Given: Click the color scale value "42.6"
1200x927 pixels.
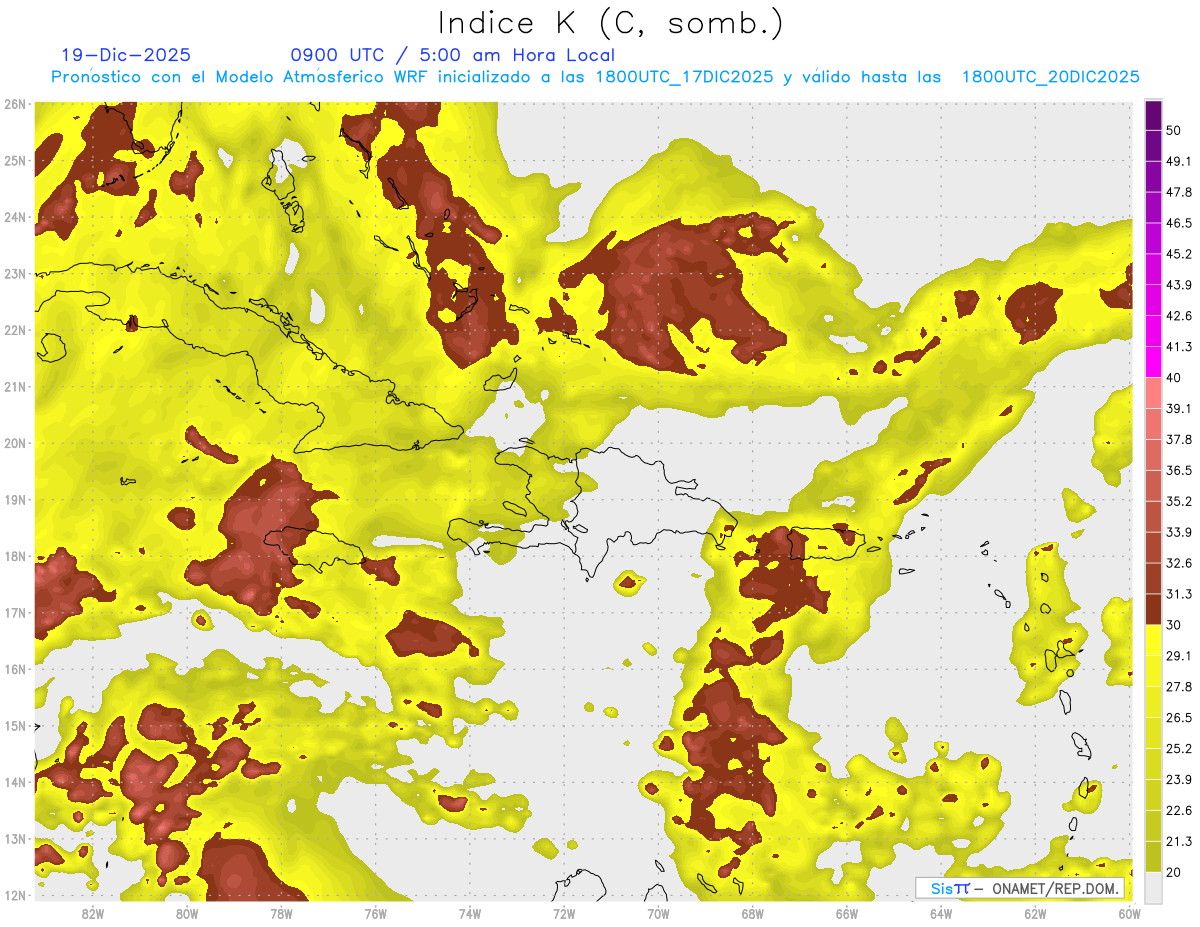Looking at the screenshot, I should tap(1179, 316).
